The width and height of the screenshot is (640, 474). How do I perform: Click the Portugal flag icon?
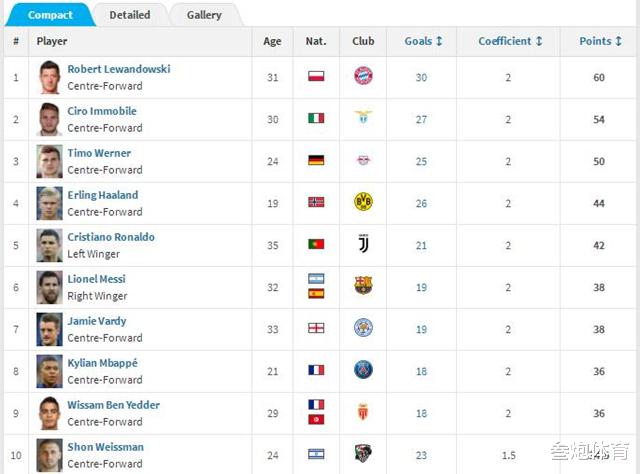pyautogui.click(x=316, y=244)
